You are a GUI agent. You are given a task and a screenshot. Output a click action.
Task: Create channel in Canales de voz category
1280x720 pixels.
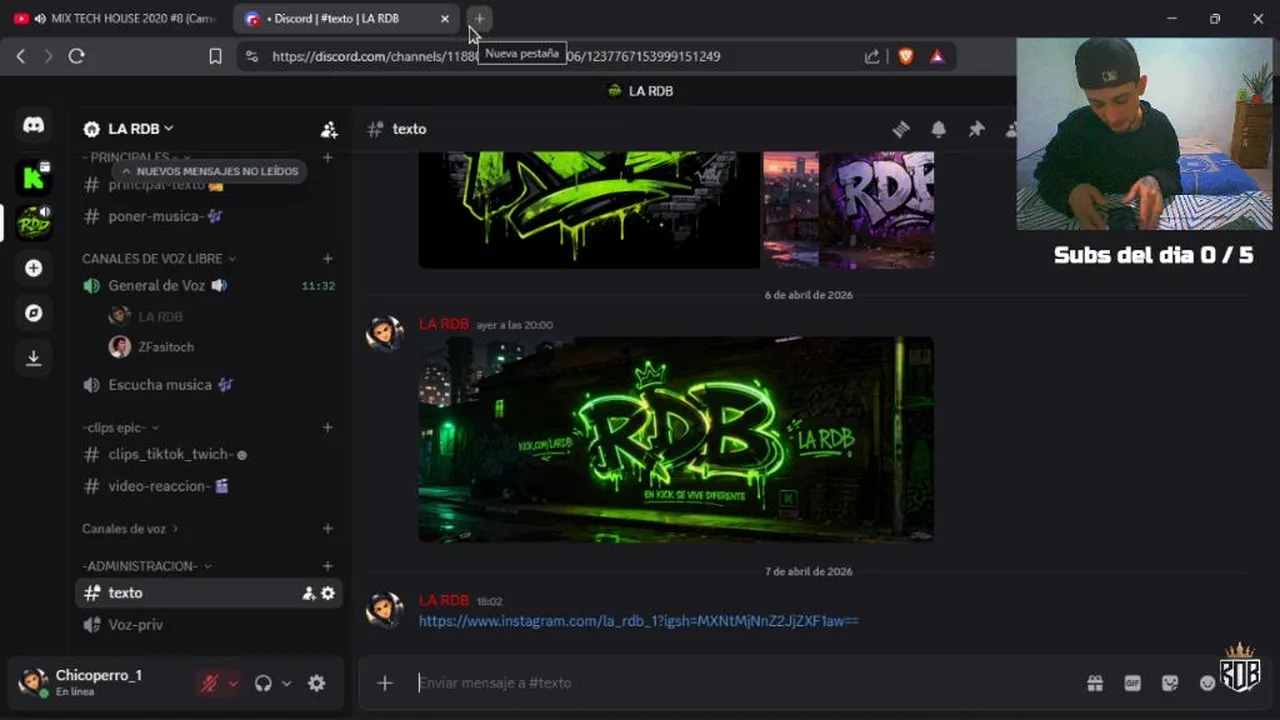pos(327,528)
